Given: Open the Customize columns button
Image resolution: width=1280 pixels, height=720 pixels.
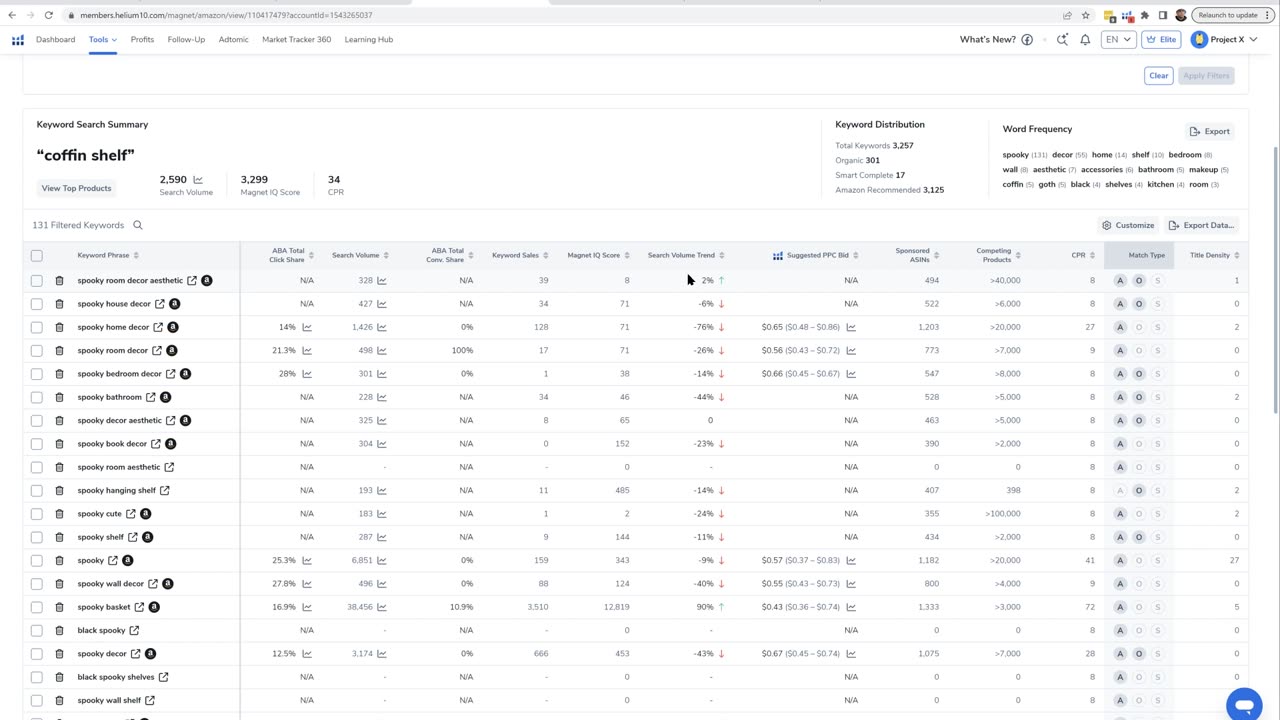Looking at the screenshot, I should point(1127,226).
